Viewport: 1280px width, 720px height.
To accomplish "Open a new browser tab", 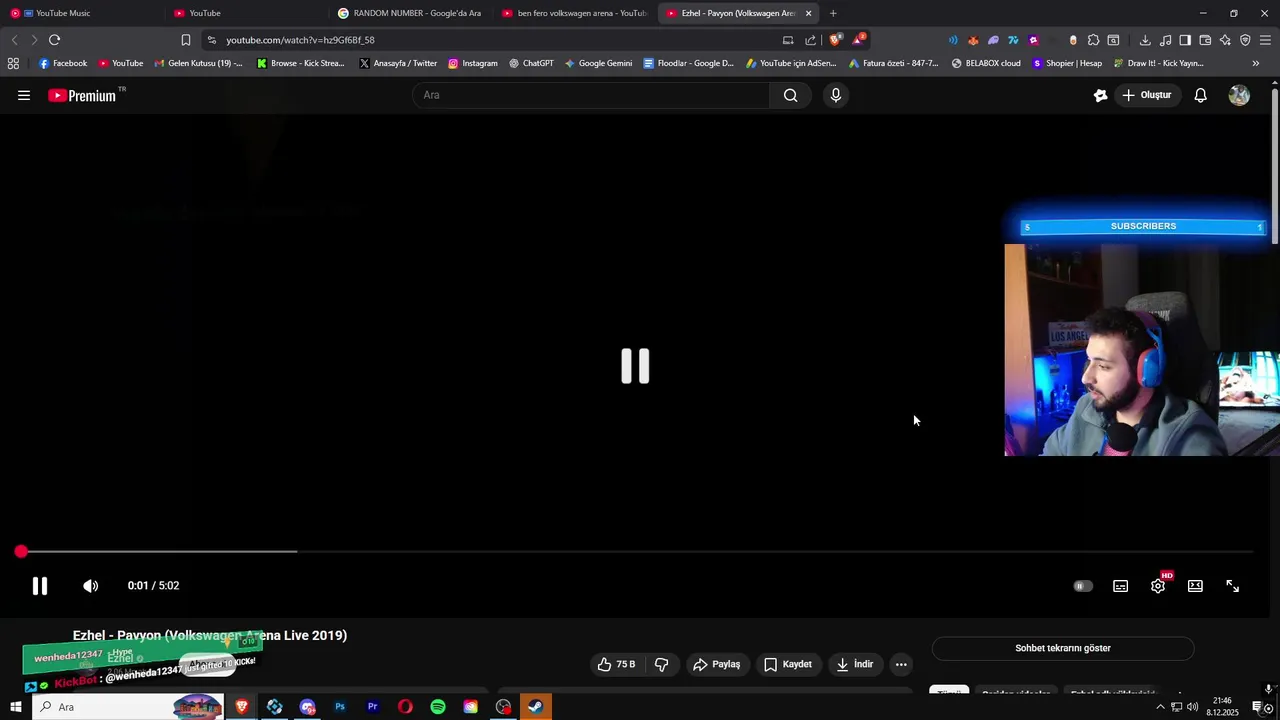I will [x=833, y=13].
